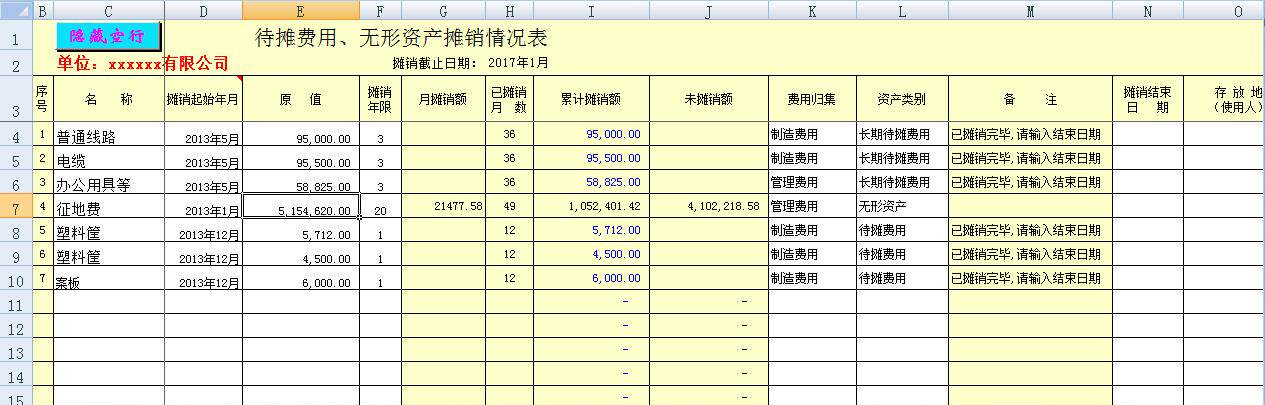Screen dimensions: 1265x405
Task: Click original value 4,500.00 in column E
Action: point(301,256)
